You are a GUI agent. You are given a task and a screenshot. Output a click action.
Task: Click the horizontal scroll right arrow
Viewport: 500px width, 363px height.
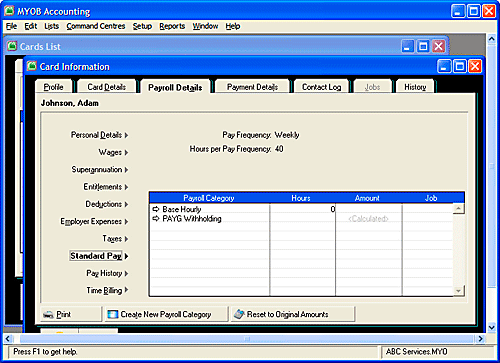480,339
